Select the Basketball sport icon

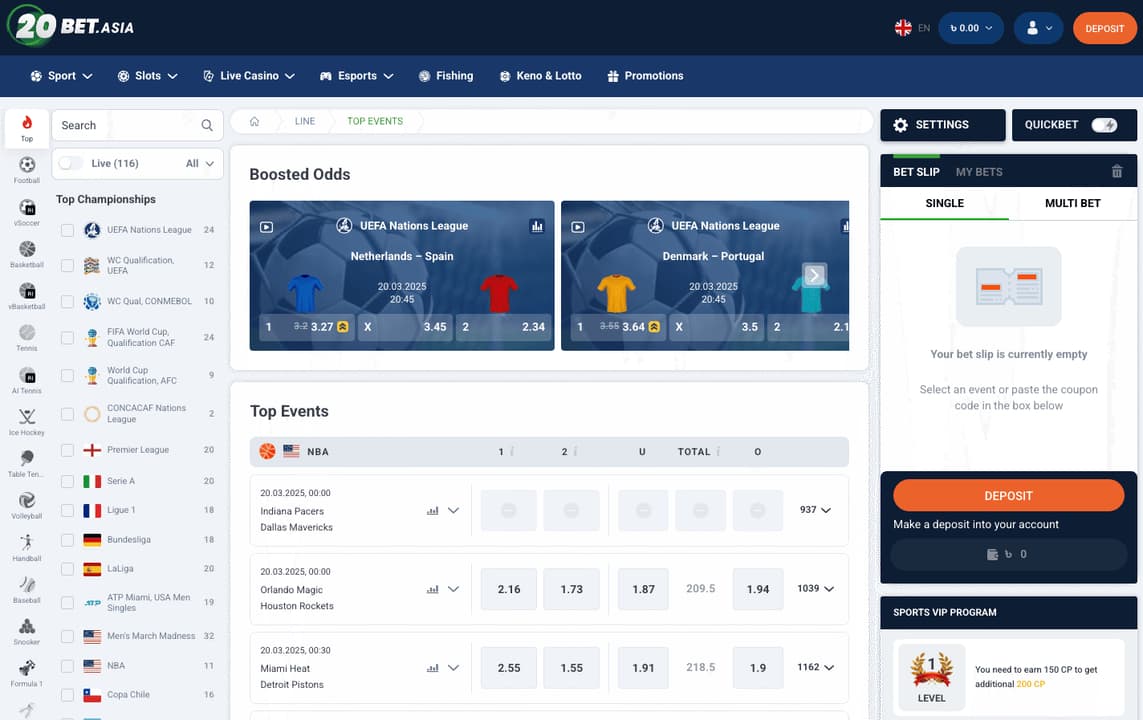point(27,252)
